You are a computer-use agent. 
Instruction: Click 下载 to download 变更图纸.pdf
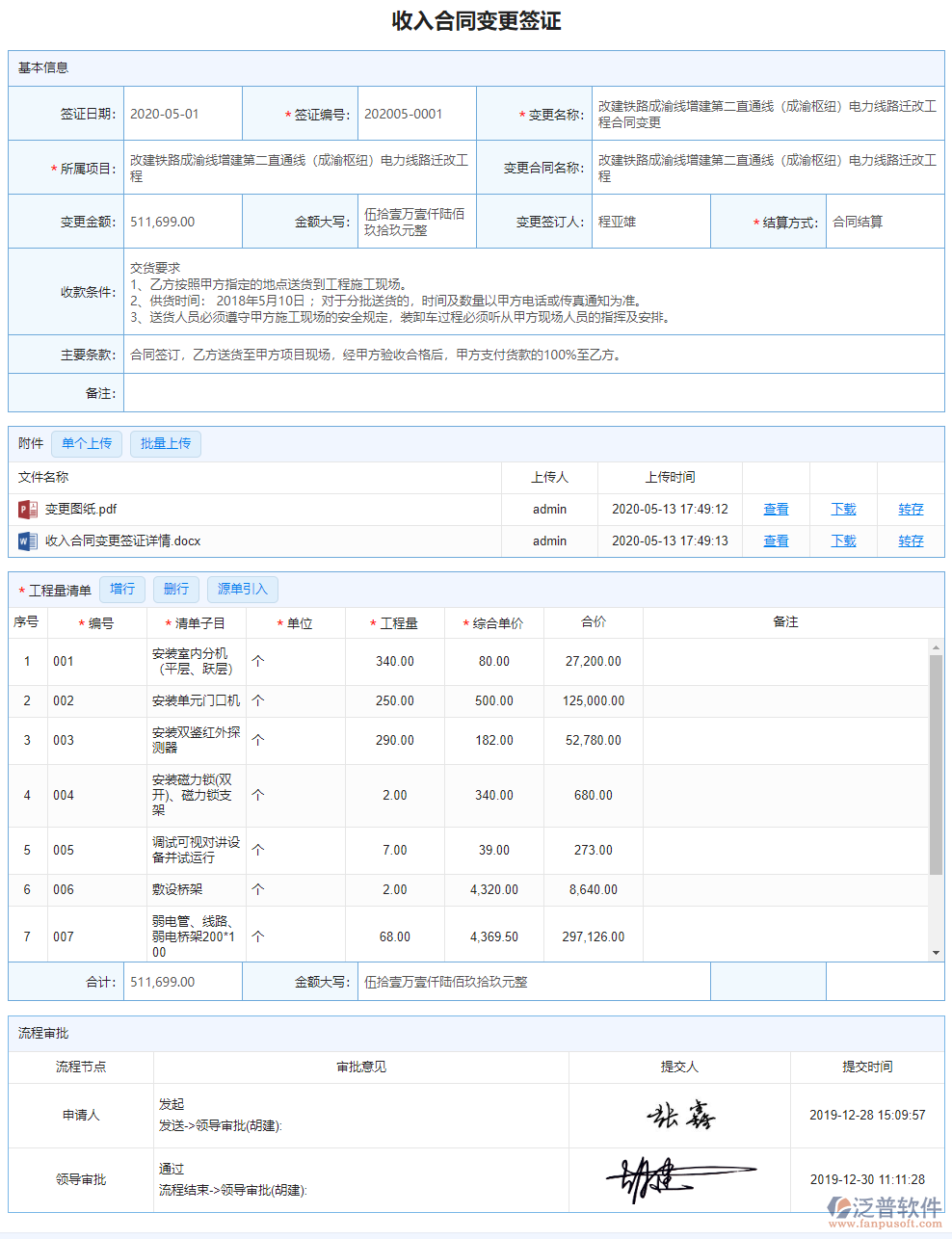pos(842,509)
